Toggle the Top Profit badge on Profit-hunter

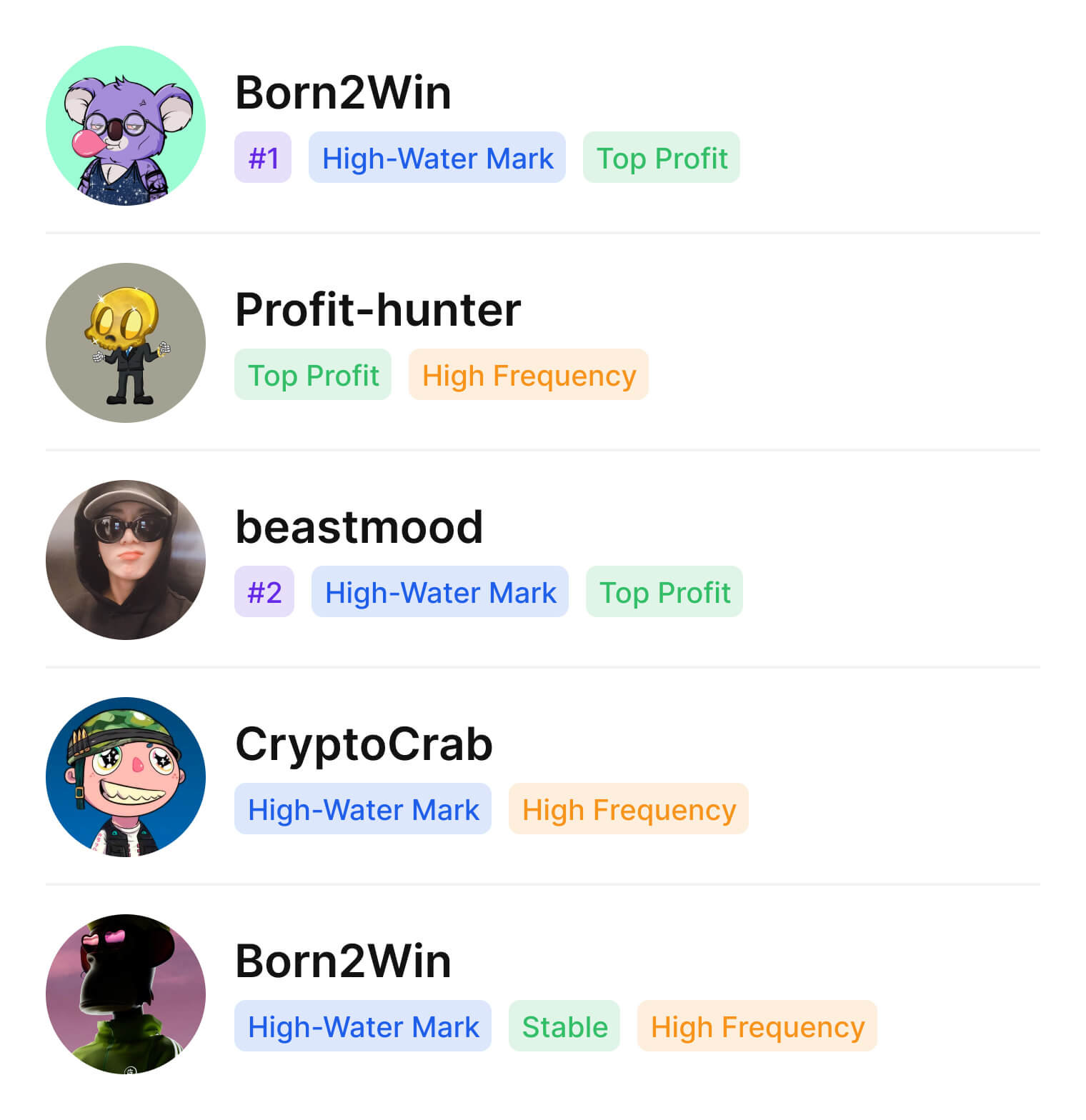coord(312,374)
